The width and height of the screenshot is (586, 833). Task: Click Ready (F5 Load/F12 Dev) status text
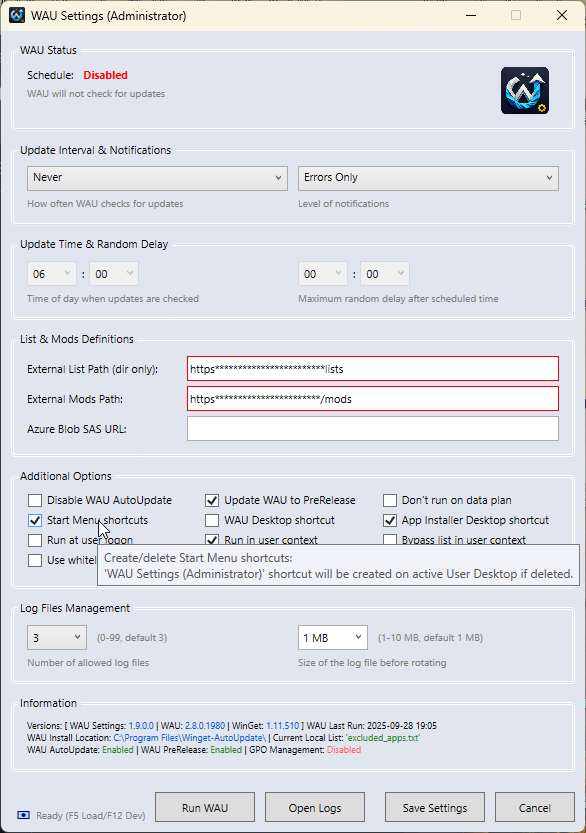coord(91,815)
